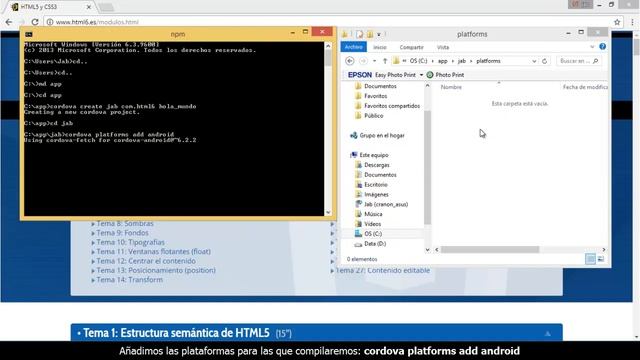Go up one folder level in Explorer
640x360 pixels.
[384, 61]
